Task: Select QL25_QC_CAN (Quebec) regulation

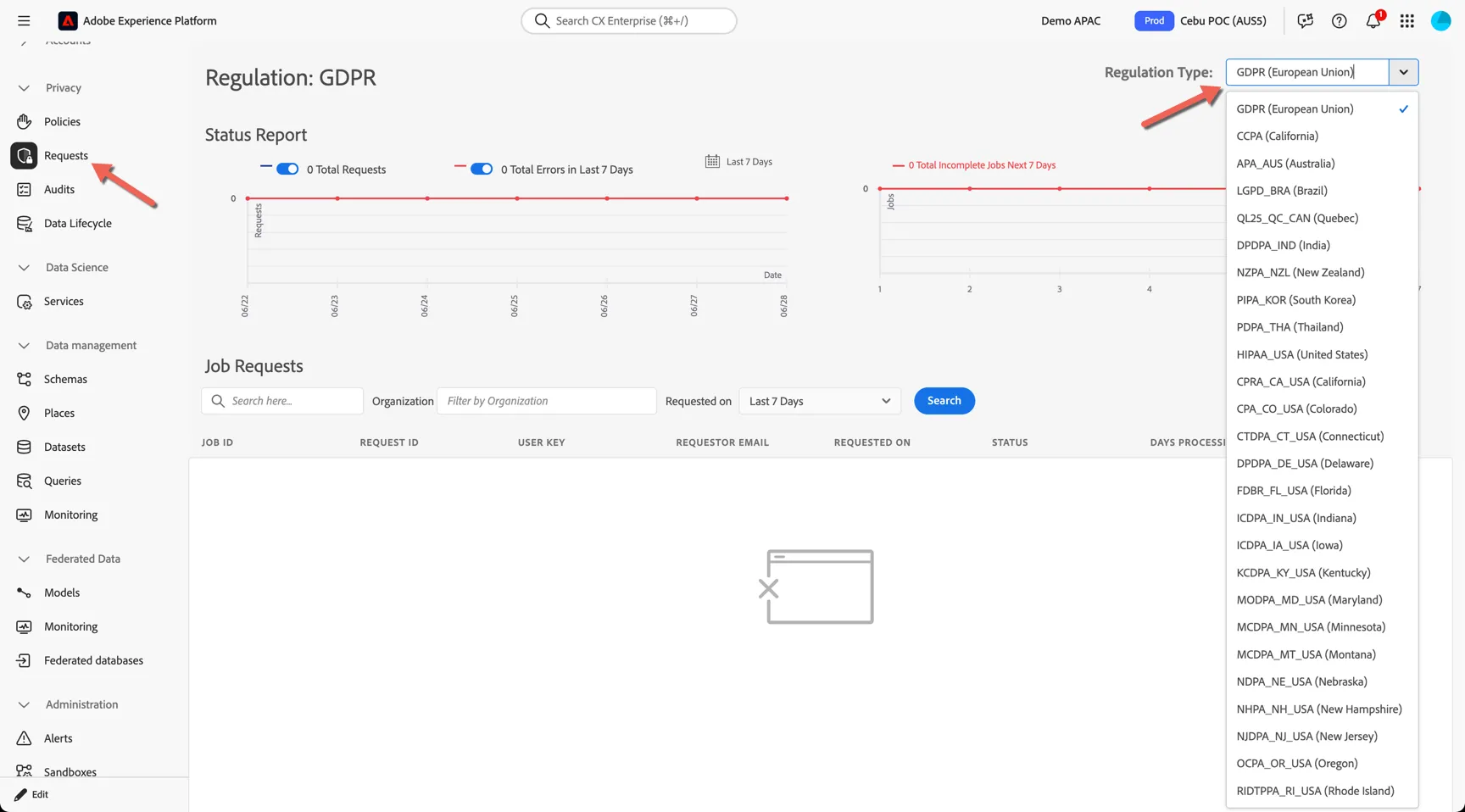Action: 1322,218
